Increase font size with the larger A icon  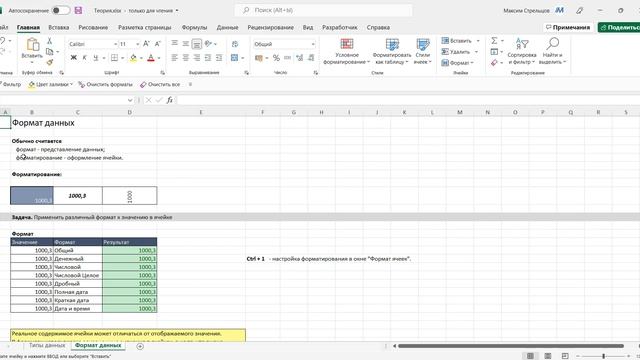[146, 44]
